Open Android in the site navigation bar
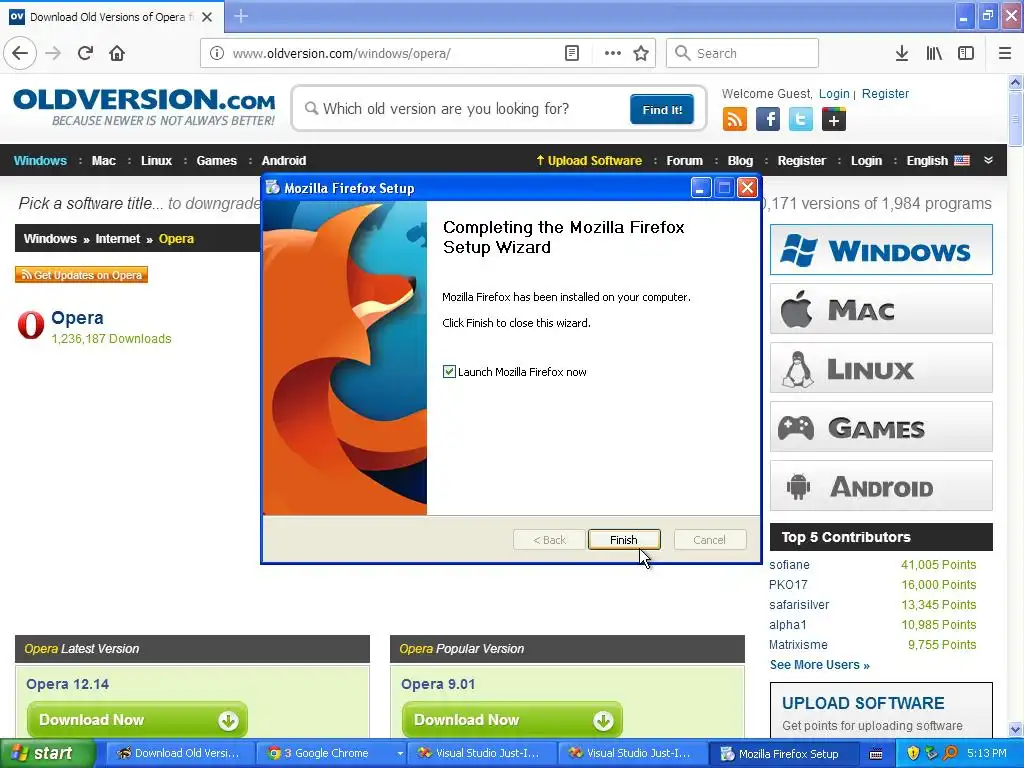Viewport: 1024px width, 768px height. 283,161
